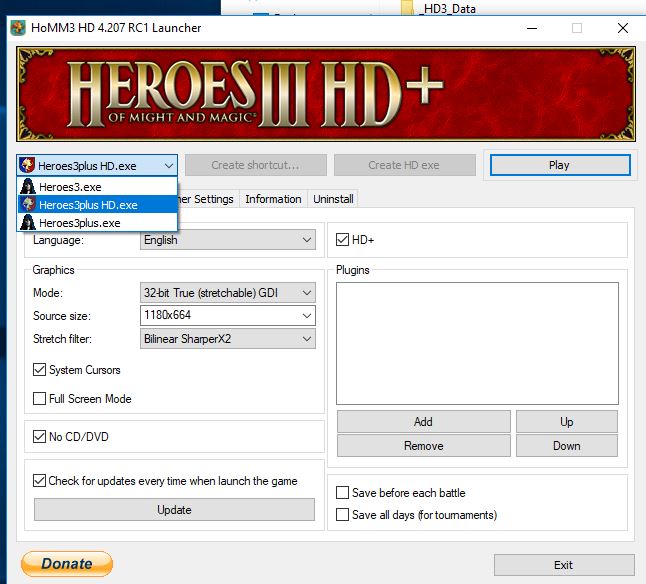This screenshot has width=646, height=584.
Task: Click the yellow Donate button
Action: [x=67, y=564]
